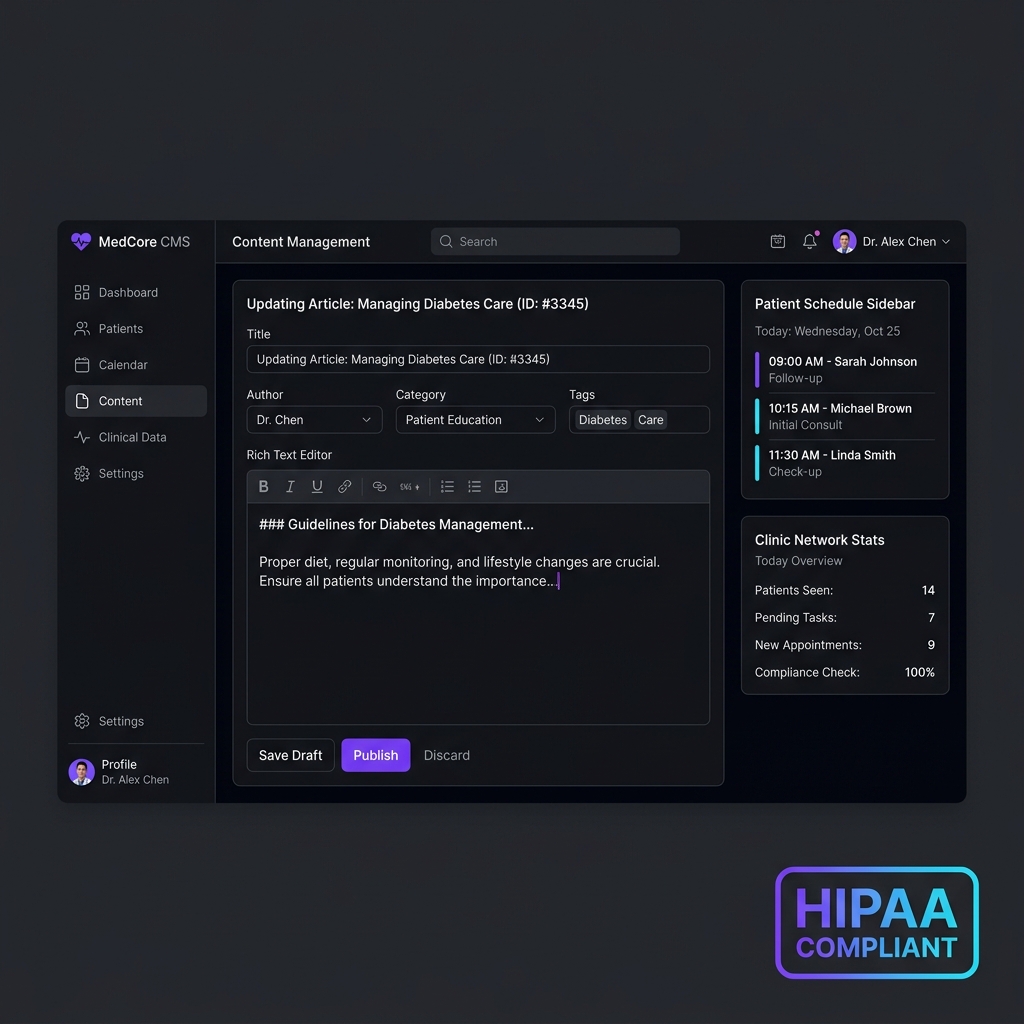
Task: Click the Clinical Data pulse icon
Action: (x=82, y=438)
